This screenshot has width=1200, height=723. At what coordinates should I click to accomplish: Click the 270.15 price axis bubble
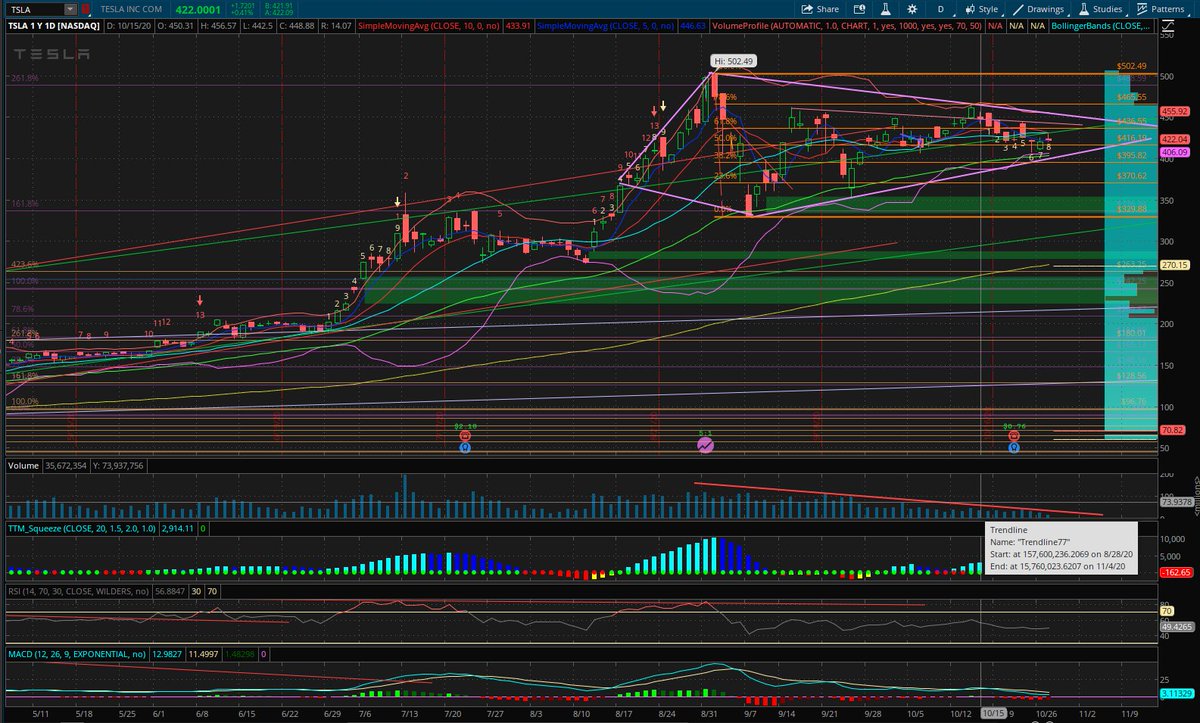[1174, 265]
